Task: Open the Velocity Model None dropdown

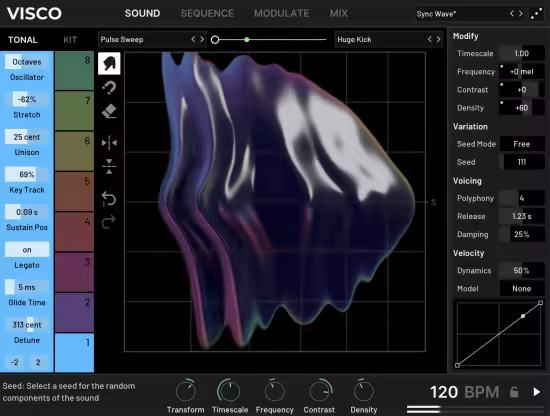Action: [522, 289]
